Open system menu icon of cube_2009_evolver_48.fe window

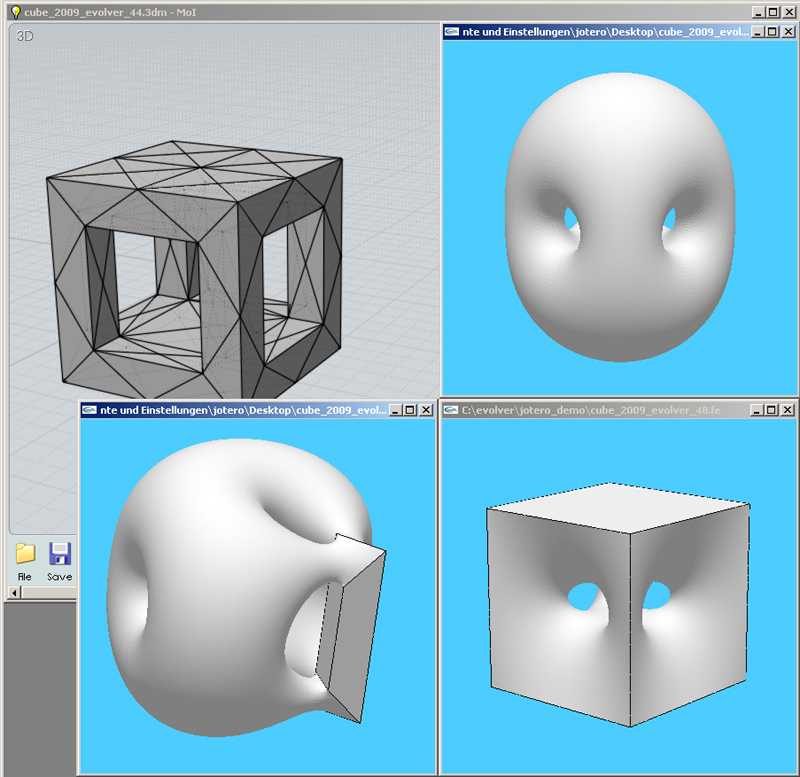tap(449, 410)
